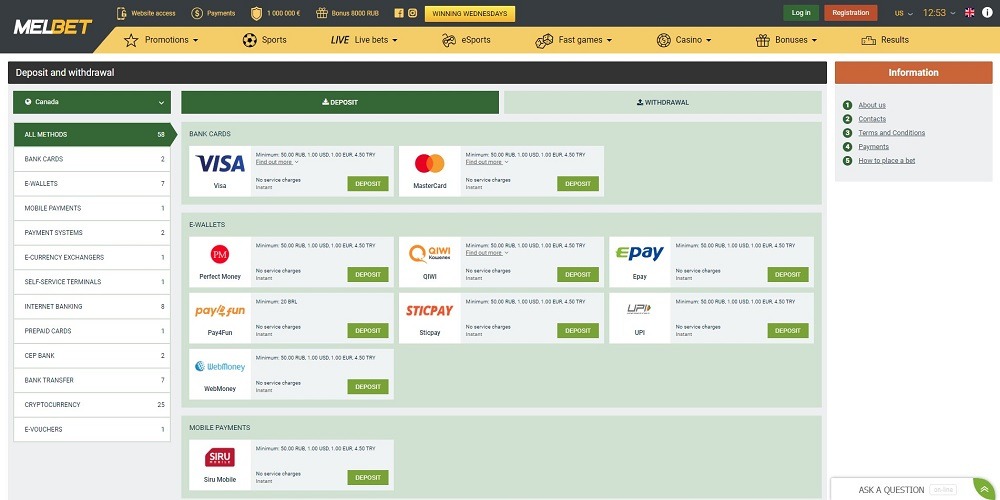Switch to the Withdrawal tab
This screenshot has width=1000, height=500.
coord(662,102)
